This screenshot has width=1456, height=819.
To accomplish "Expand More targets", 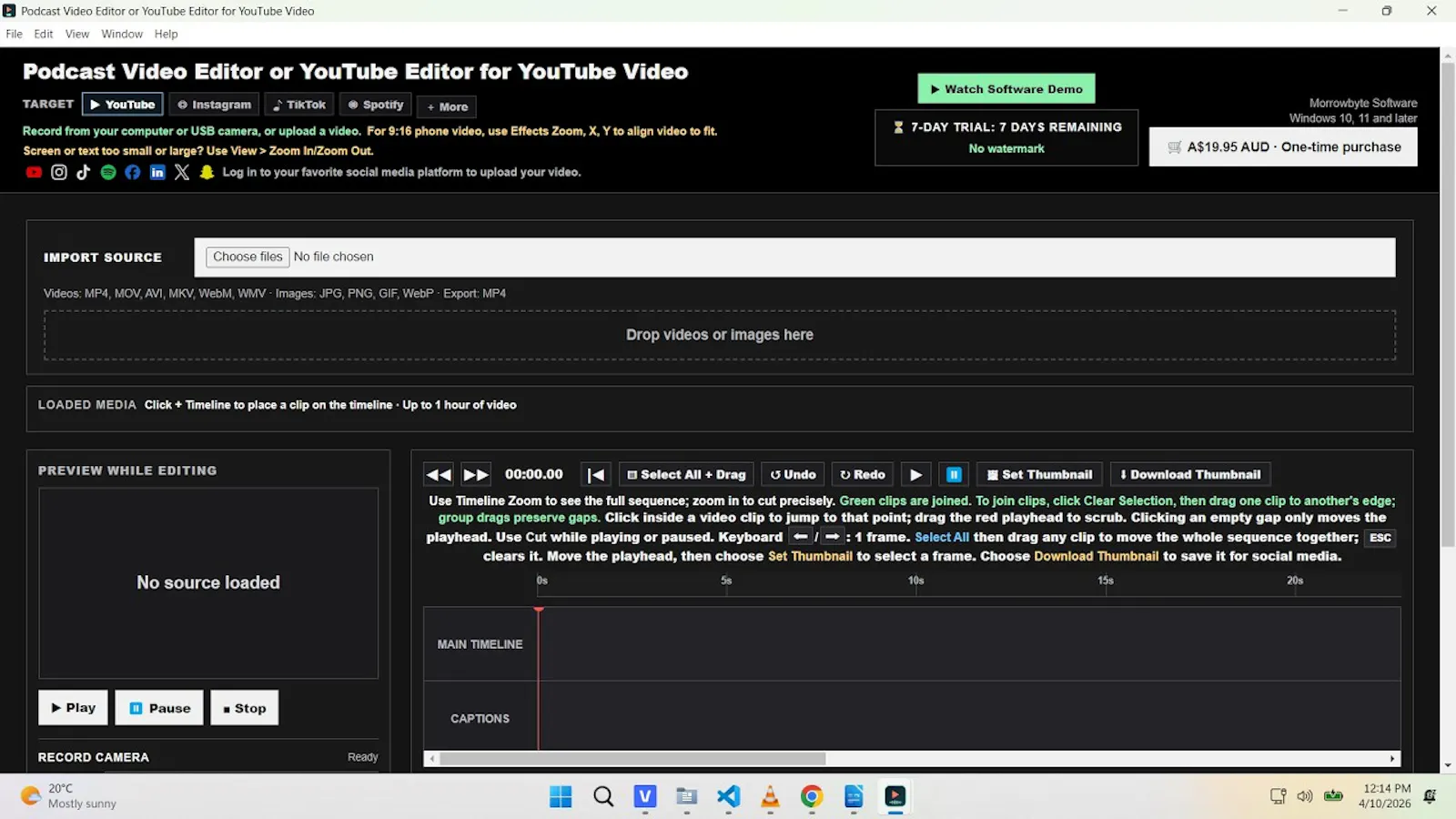I will [x=447, y=106].
